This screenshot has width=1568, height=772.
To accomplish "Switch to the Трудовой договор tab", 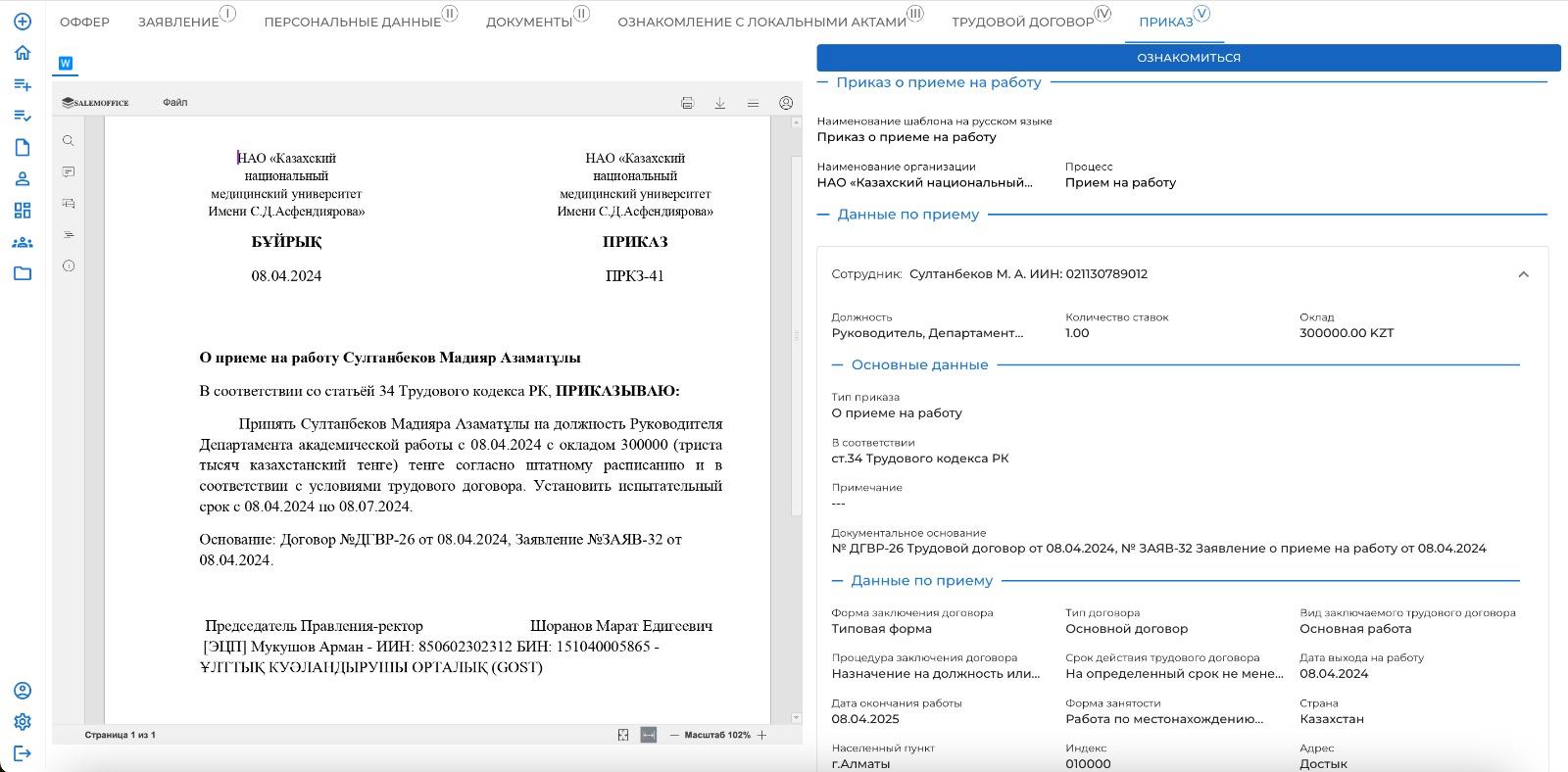I will [x=1022, y=22].
